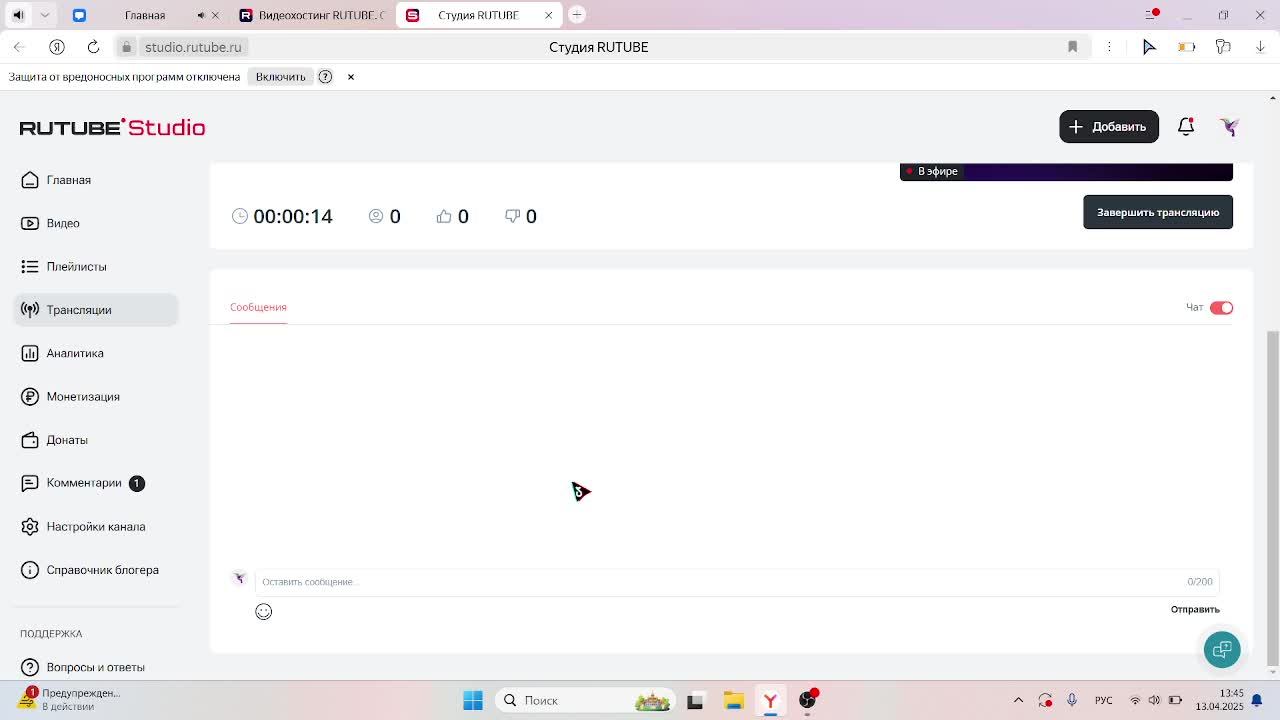Open channel avatar menu in header
The image size is (1280, 720).
1230,127
